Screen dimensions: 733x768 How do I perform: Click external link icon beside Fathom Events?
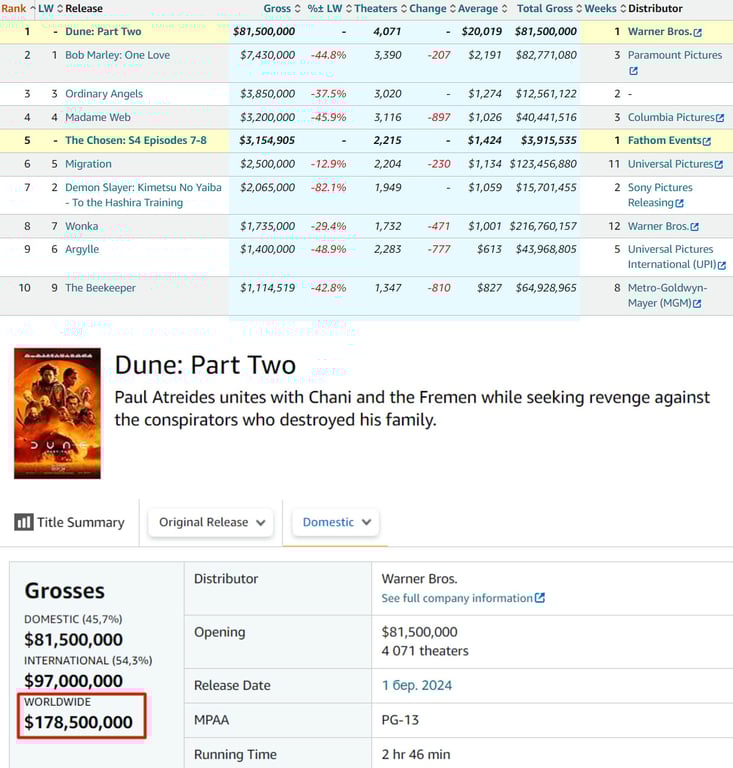tap(707, 141)
